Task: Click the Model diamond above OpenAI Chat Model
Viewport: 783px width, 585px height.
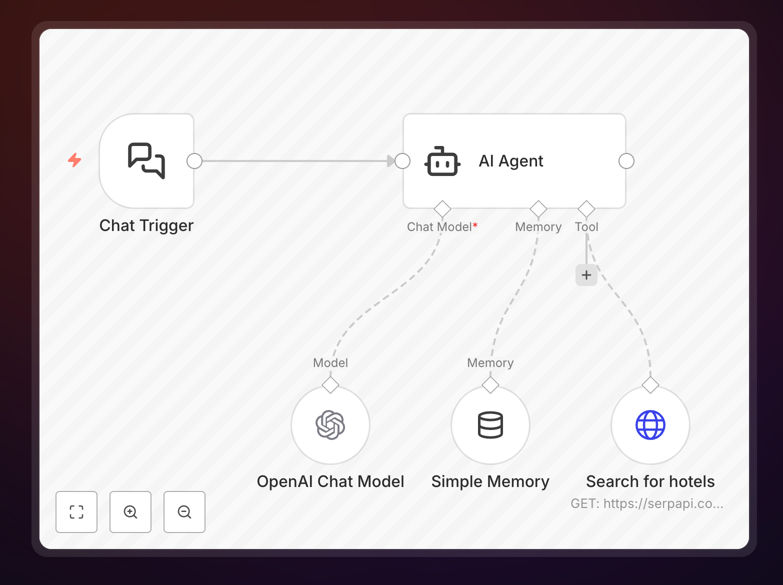Action: (331, 385)
